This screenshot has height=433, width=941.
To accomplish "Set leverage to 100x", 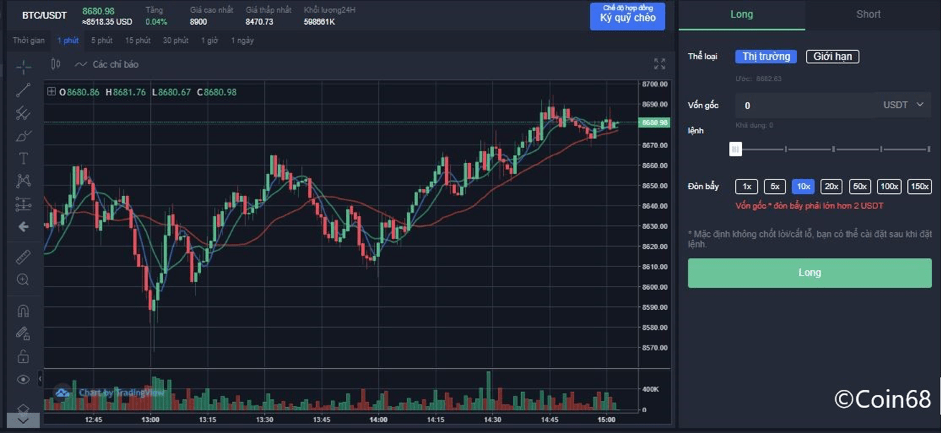I will pos(889,187).
